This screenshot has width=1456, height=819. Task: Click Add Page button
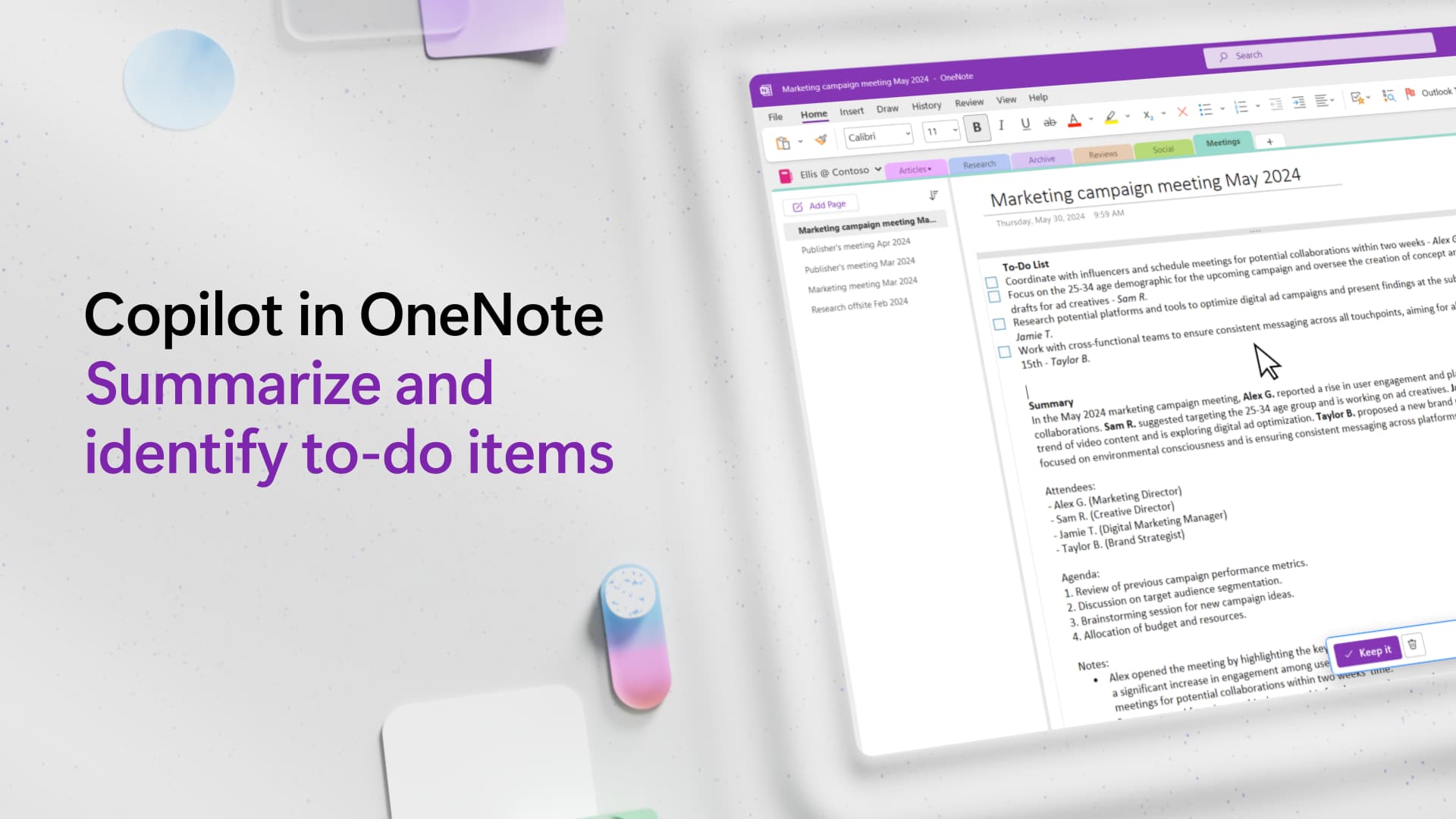click(x=820, y=204)
